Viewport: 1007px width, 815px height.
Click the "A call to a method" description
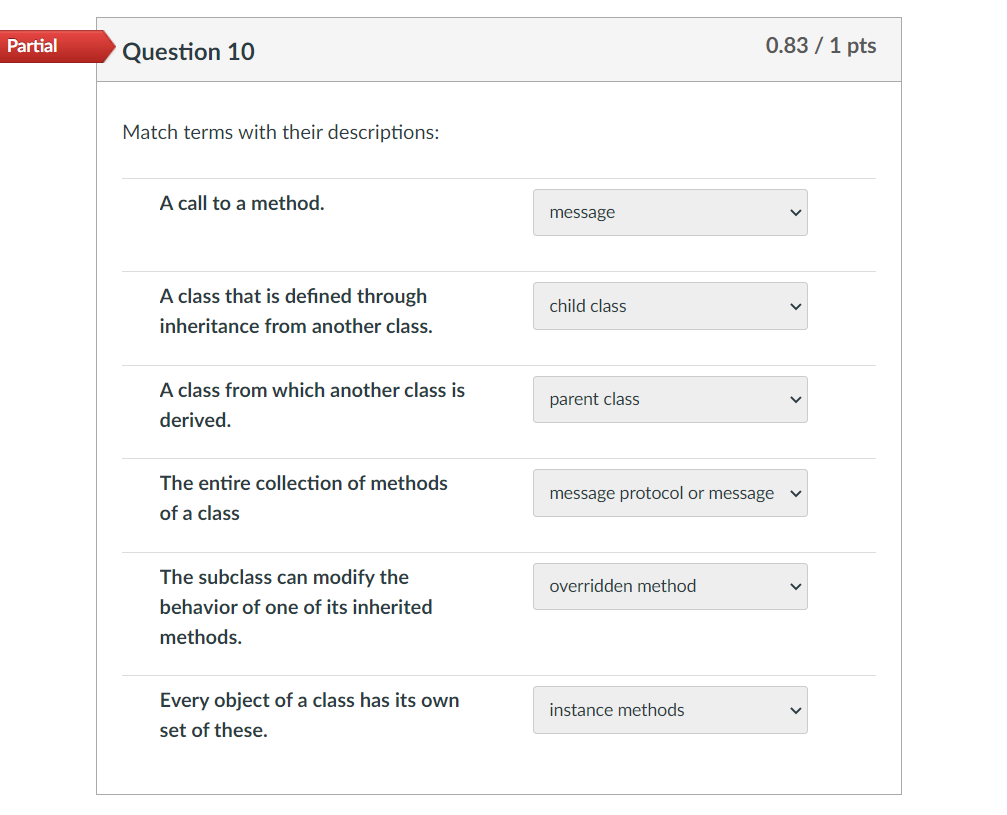(241, 203)
